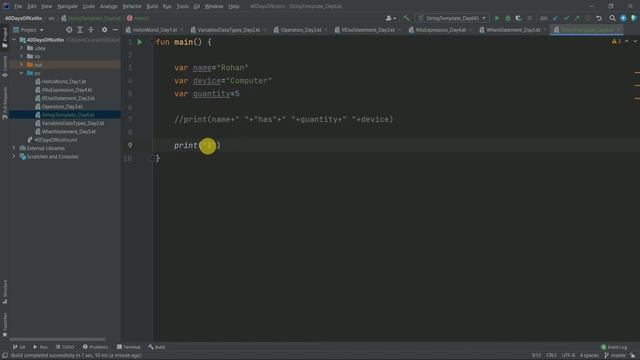This screenshot has width=640, height=360.
Task: Expand the .idea folder
Action: click(22, 48)
